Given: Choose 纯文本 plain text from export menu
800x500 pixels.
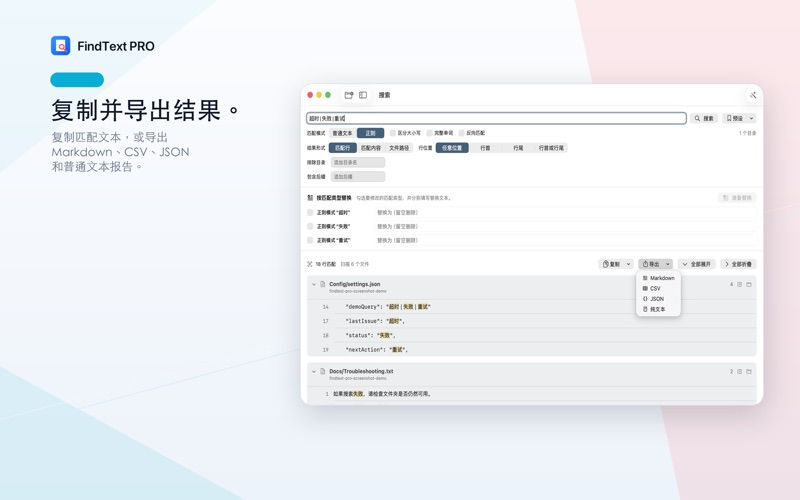Looking at the screenshot, I should (x=658, y=310).
